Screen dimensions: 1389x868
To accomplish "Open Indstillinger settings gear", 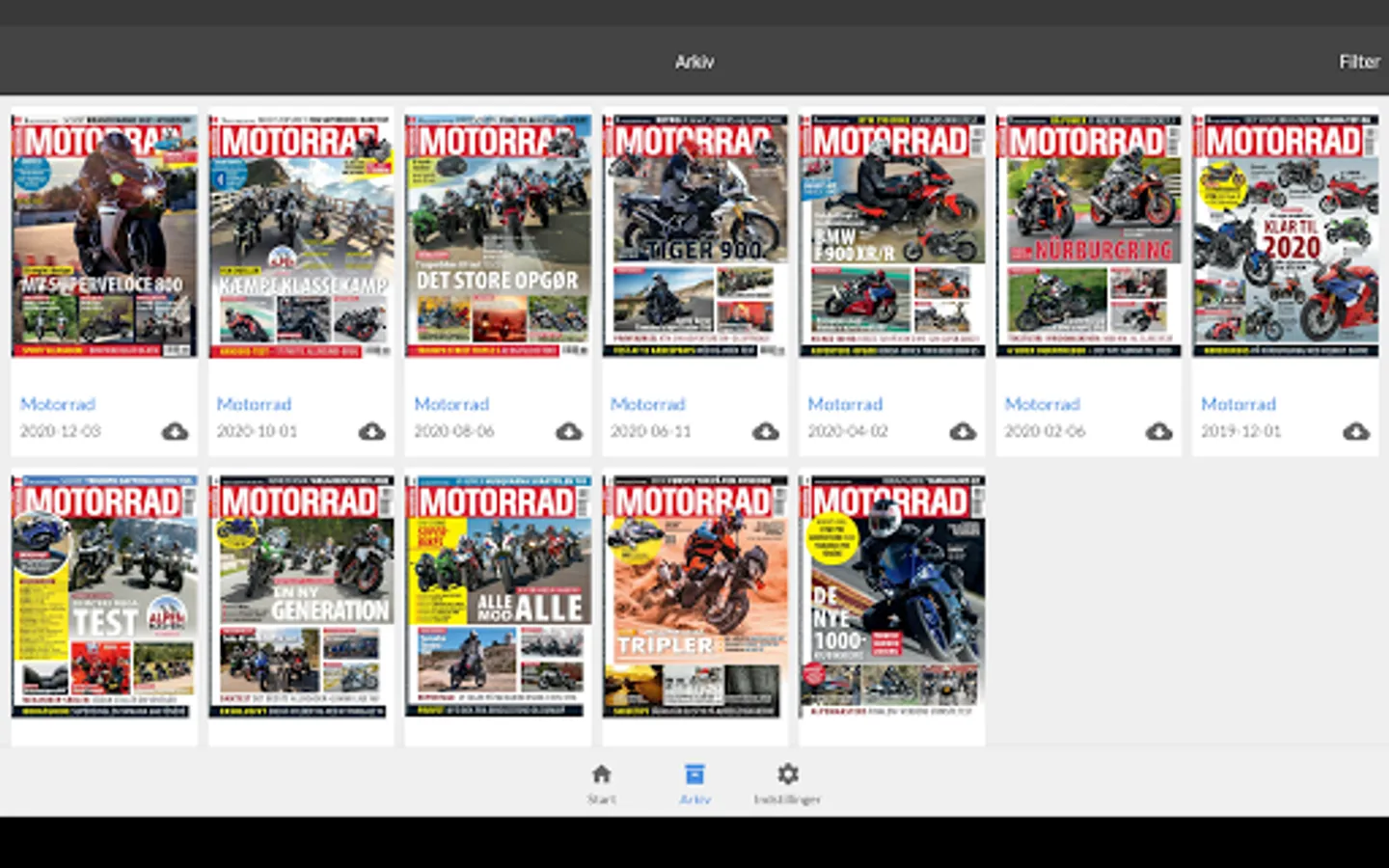I will tap(788, 773).
